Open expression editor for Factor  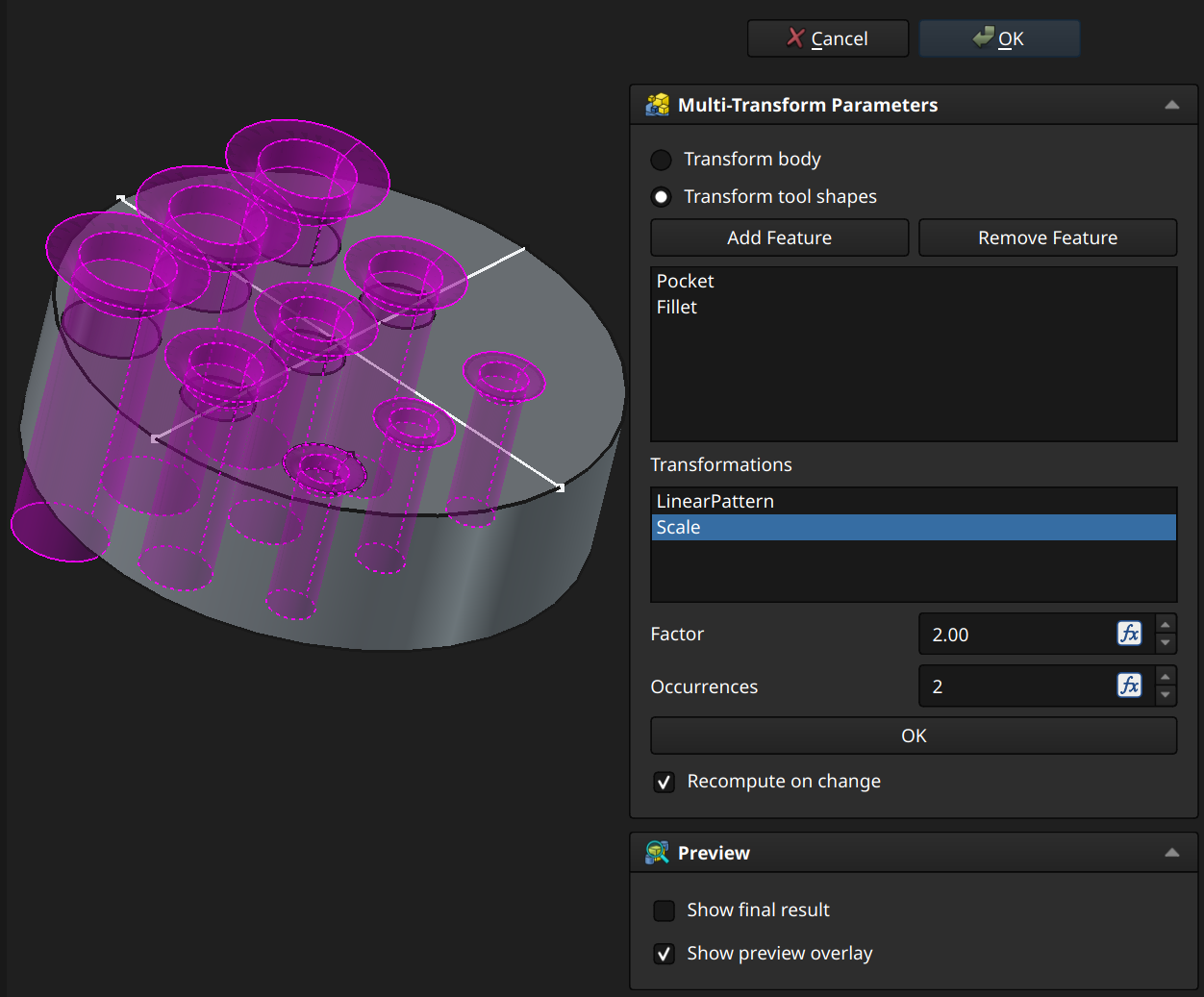coord(1129,634)
